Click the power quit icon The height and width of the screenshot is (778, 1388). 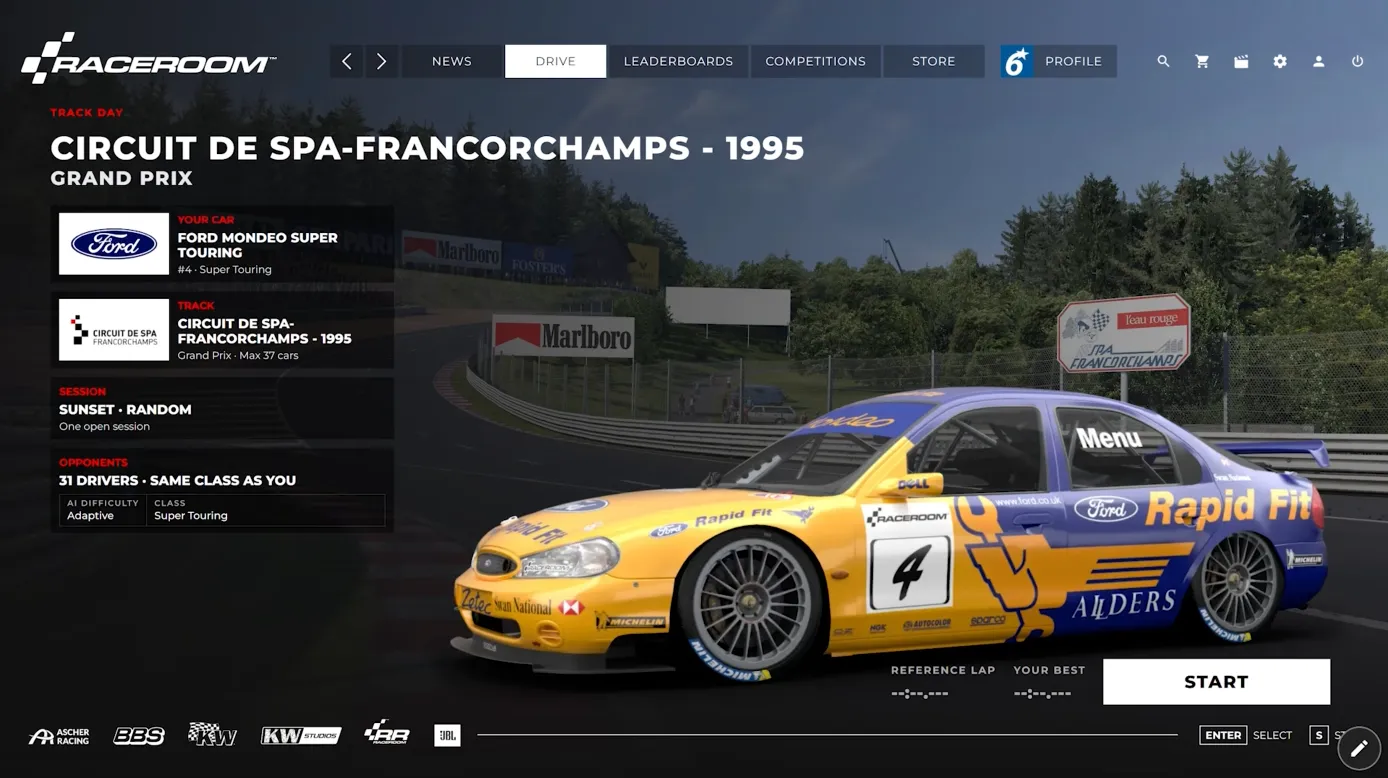coord(1357,61)
